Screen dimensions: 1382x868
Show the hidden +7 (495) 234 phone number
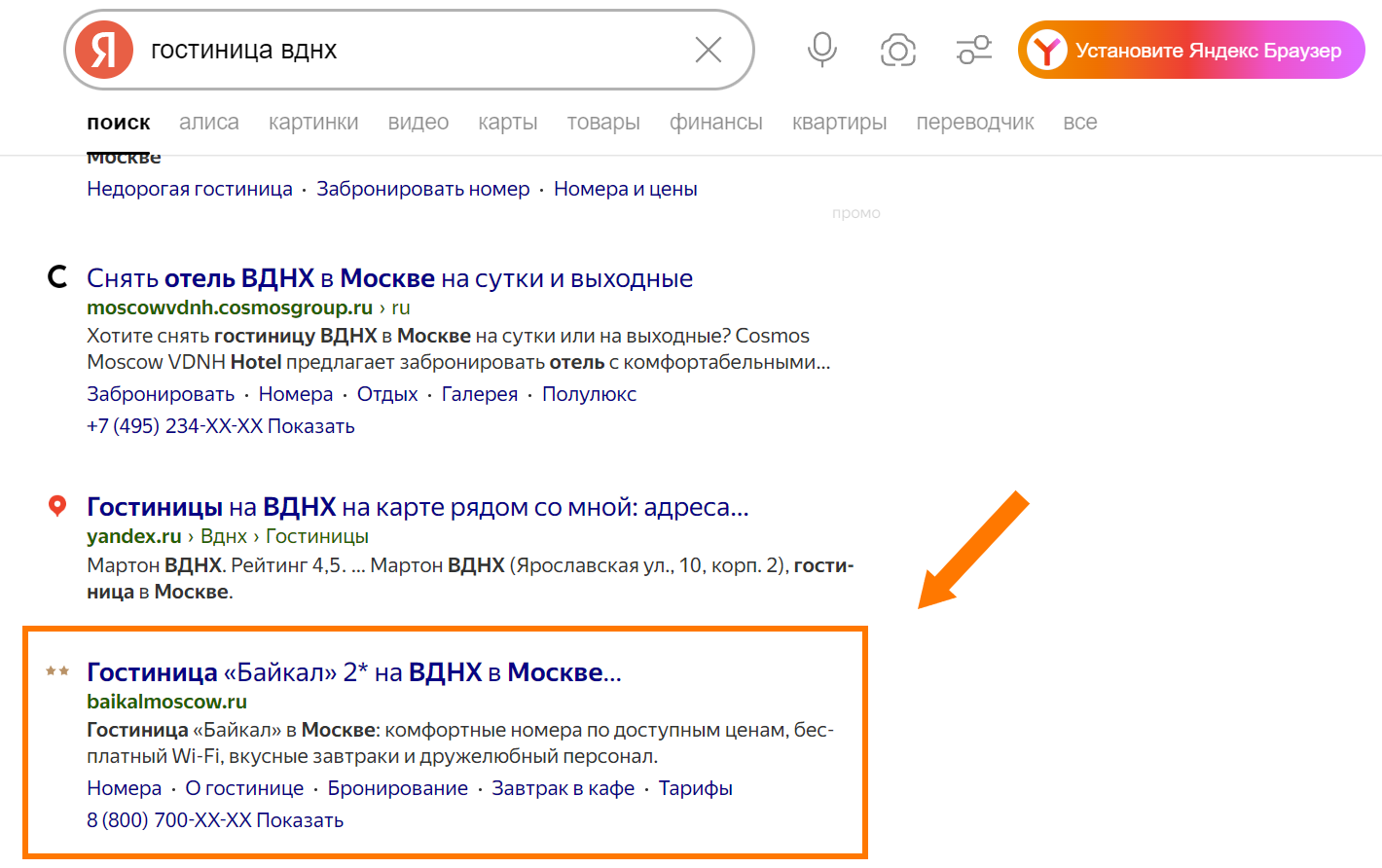pyautogui.click(x=310, y=426)
